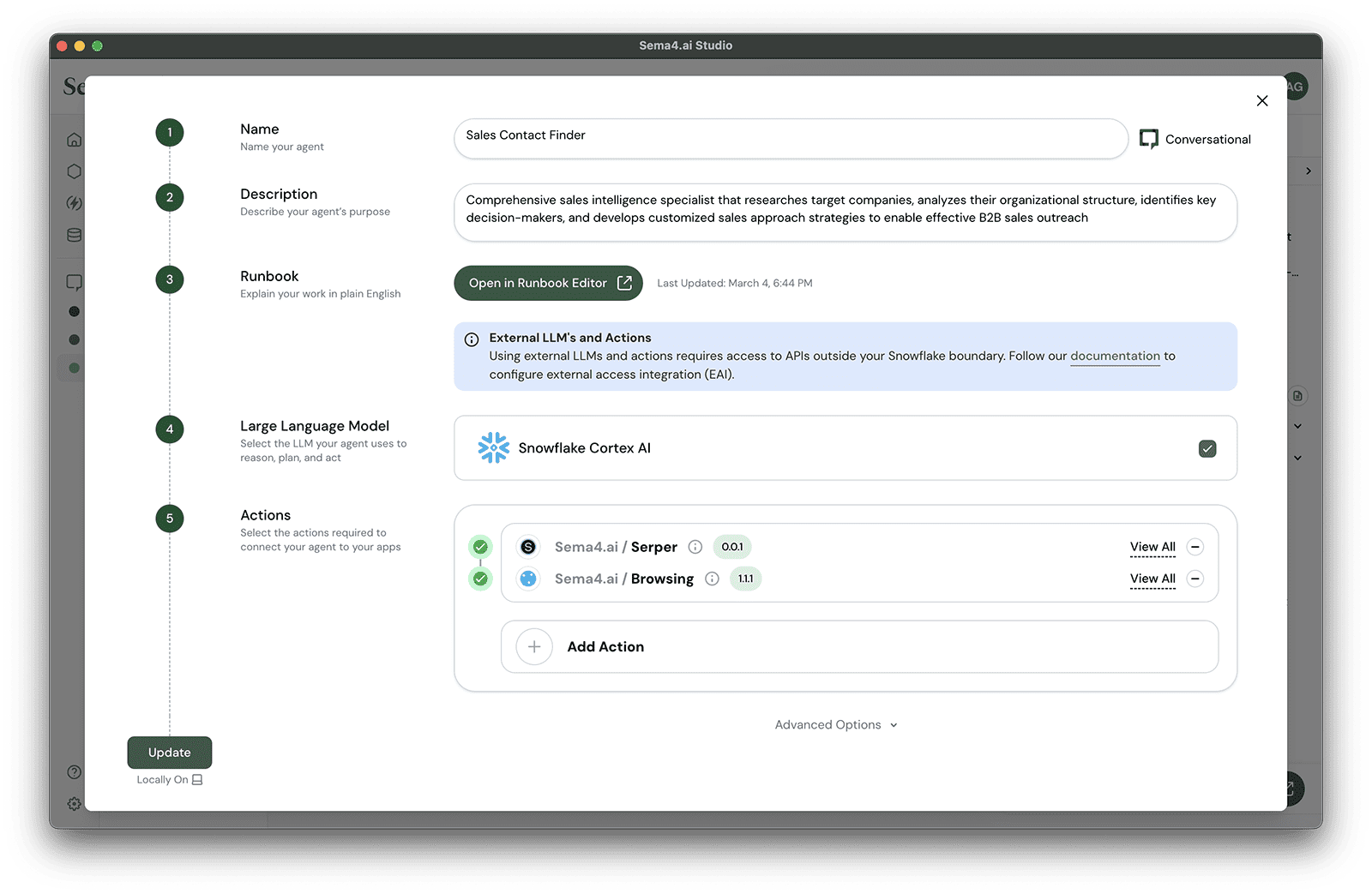Open the database icon in the sidebar
The width and height of the screenshot is (1372, 894).
pyautogui.click(x=74, y=234)
